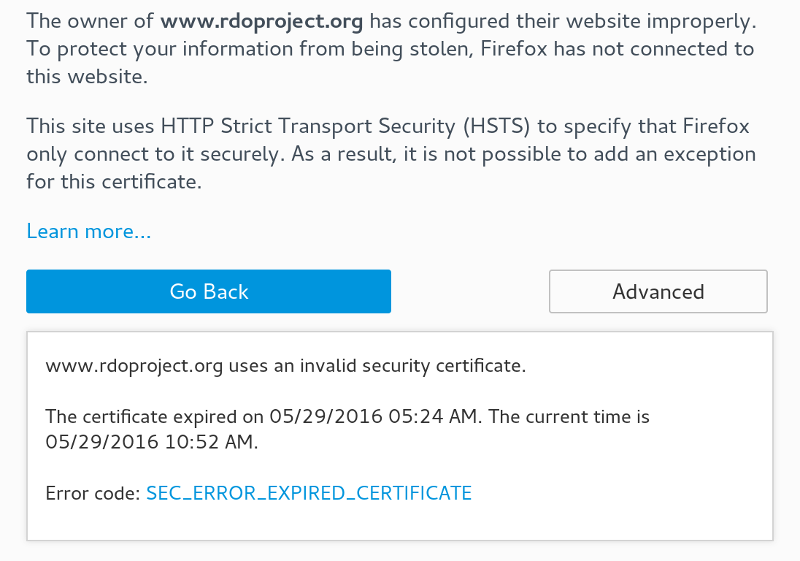This screenshot has width=800, height=561.
Task: Click "The certificate expired on" text
Action: click(154, 417)
